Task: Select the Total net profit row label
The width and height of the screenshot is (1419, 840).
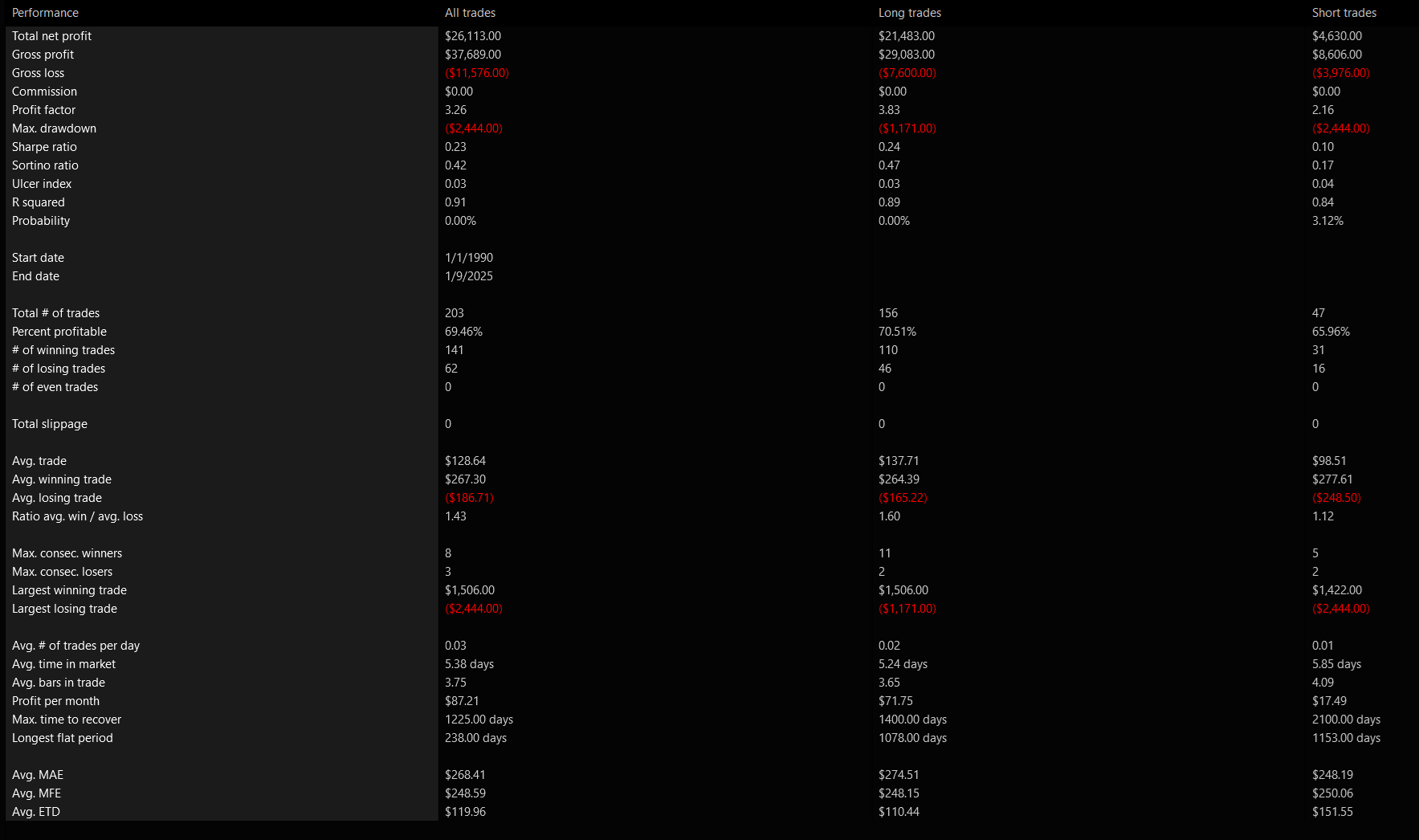Action: [x=51, y=36]
